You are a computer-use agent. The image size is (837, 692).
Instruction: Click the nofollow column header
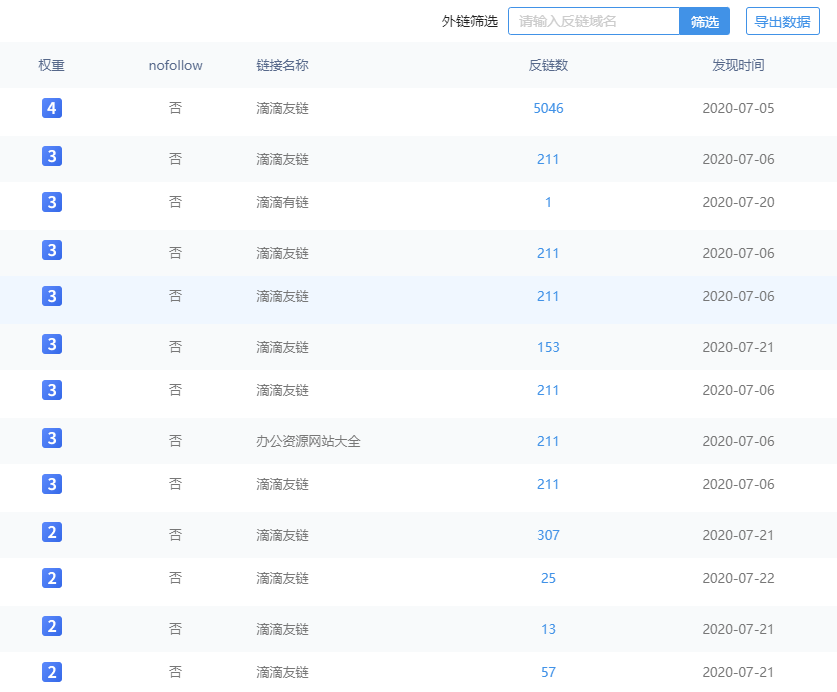pyautogui.click(x=175, y=65)
